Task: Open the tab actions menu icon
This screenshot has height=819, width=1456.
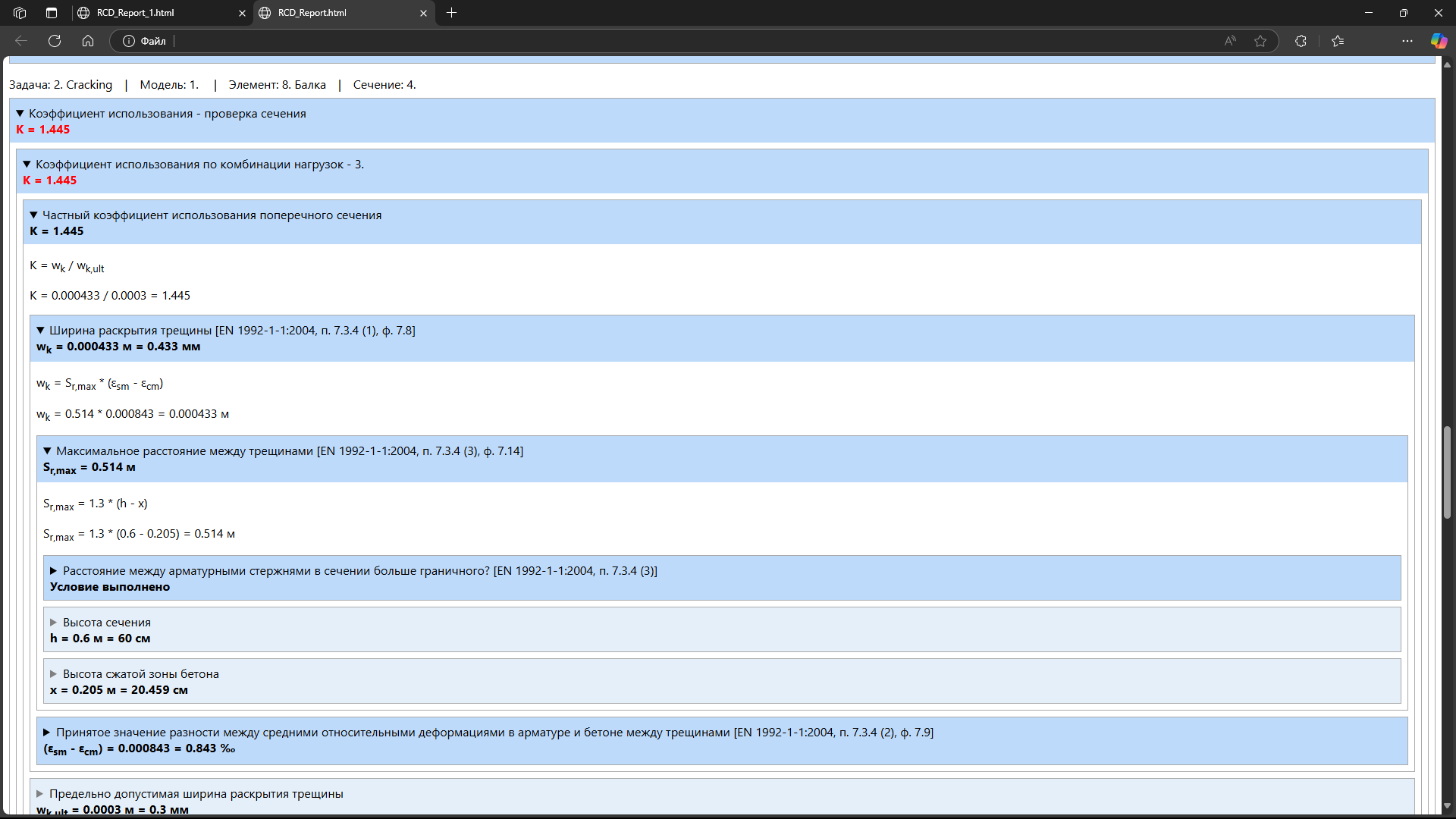Action: 52,13
